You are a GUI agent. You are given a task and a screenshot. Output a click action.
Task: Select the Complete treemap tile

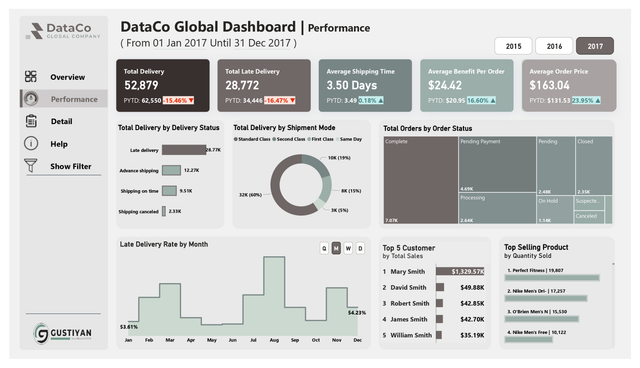coord(421,180)
